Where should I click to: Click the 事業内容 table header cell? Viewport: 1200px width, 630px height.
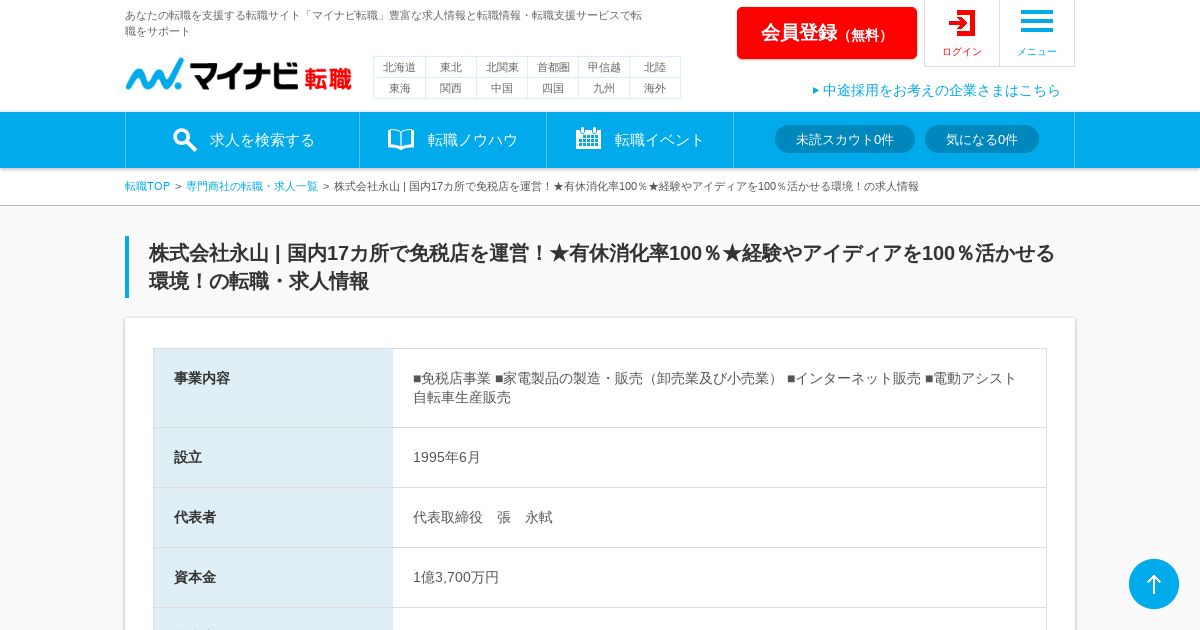point(273,388)
